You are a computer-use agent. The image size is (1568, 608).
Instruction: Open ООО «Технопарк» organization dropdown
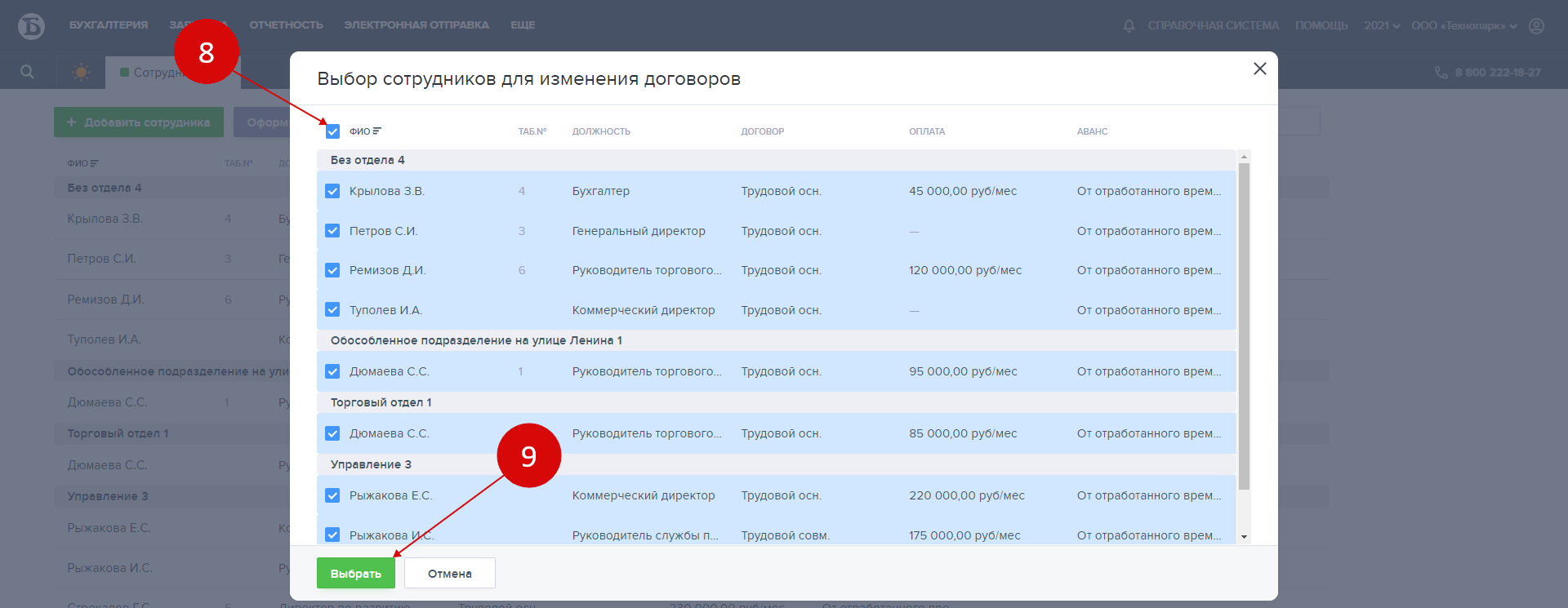tap(1464, 26)
